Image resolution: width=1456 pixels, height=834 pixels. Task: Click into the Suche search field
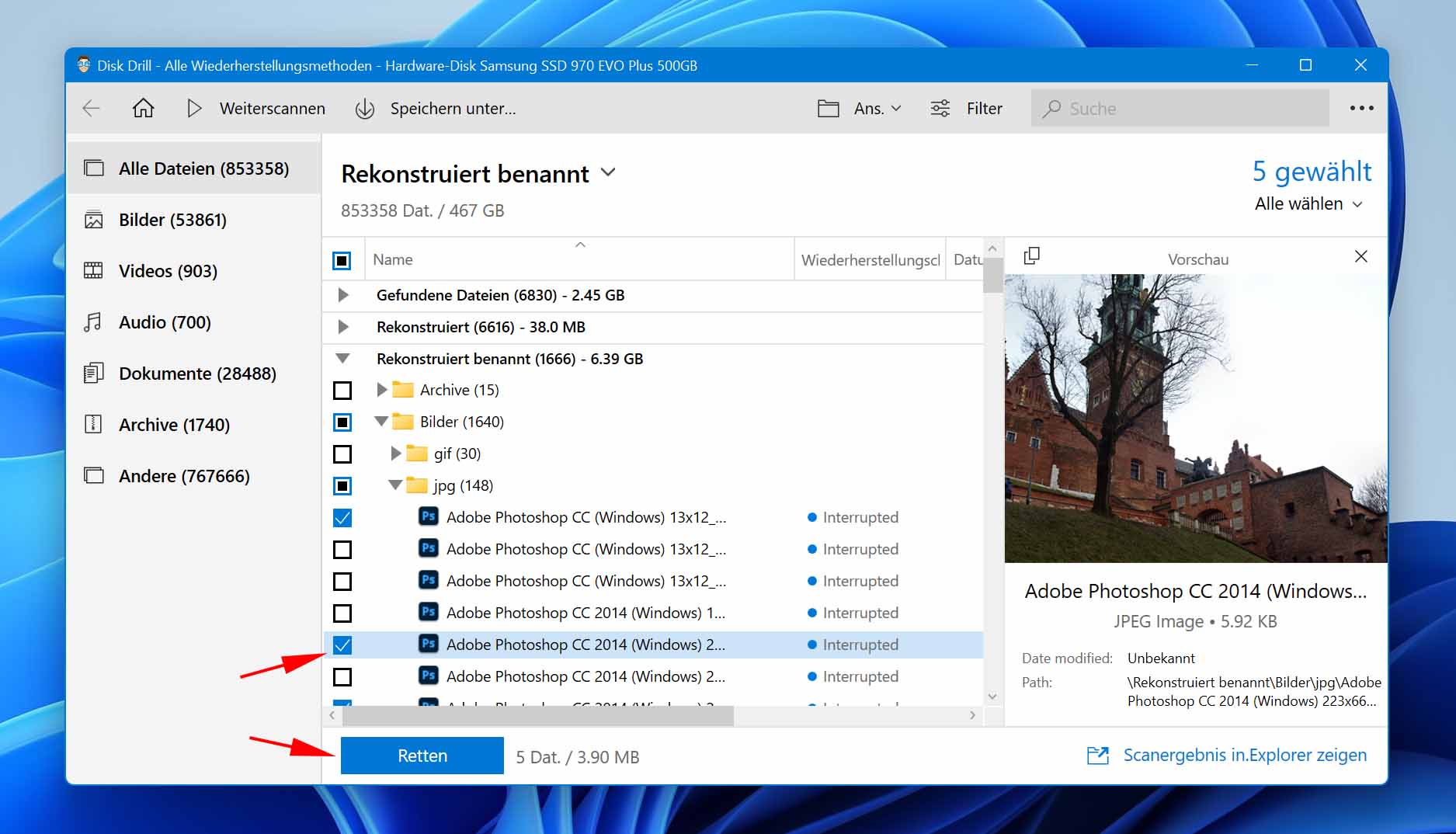click(1180, 108)
